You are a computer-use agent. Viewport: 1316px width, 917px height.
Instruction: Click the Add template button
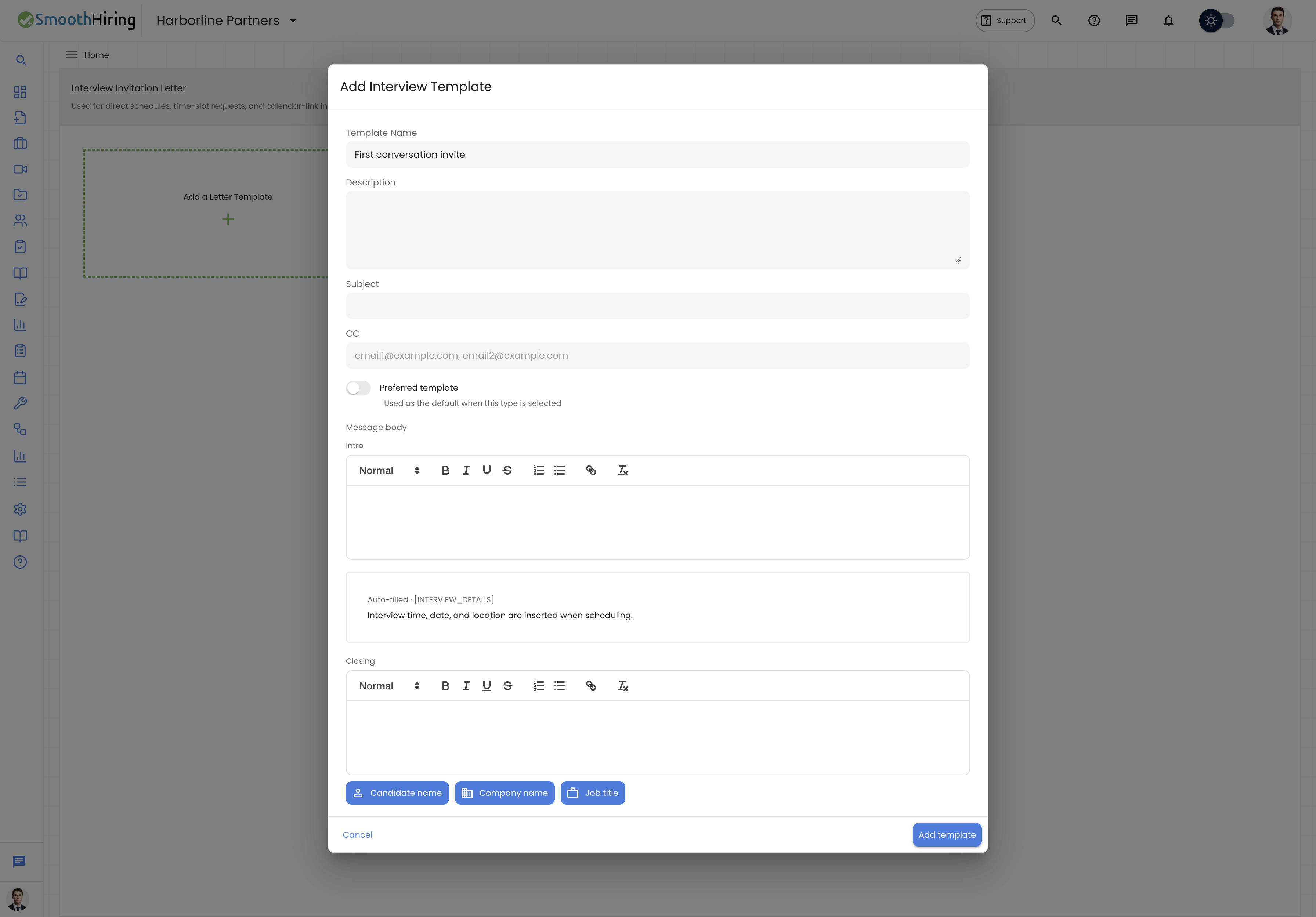pyautogui.click(x=947, y=835)
